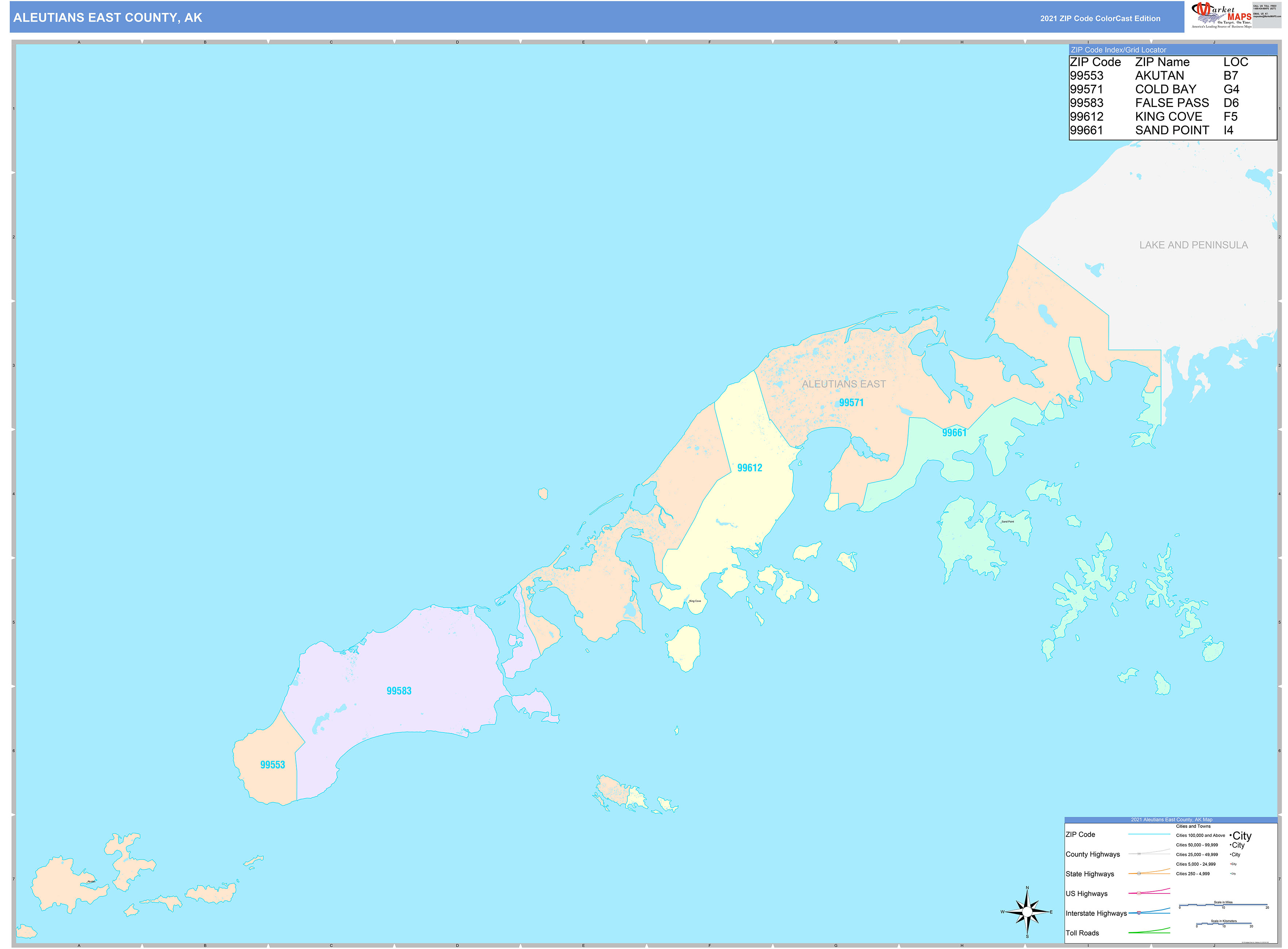The width and height of the screenshot is (1288, 949).
Task: Select the ZIP Code cyan line symbol in legend
Action: tap(1149, 834)
